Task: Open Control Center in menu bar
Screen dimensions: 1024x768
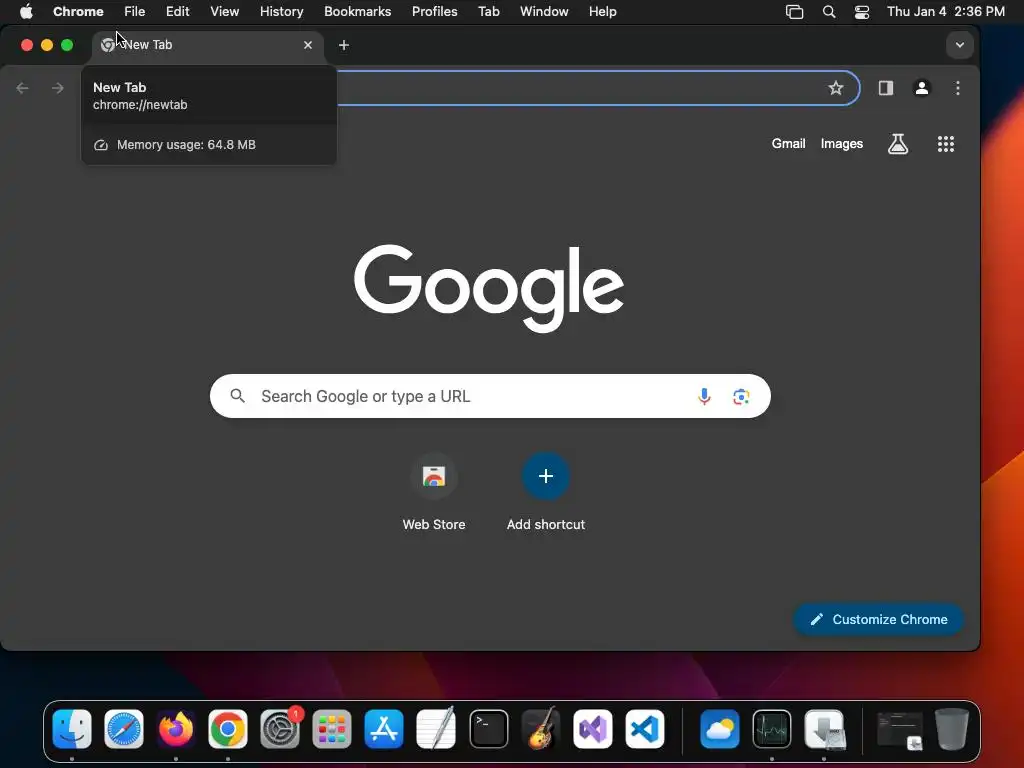Action: [862, 12]
